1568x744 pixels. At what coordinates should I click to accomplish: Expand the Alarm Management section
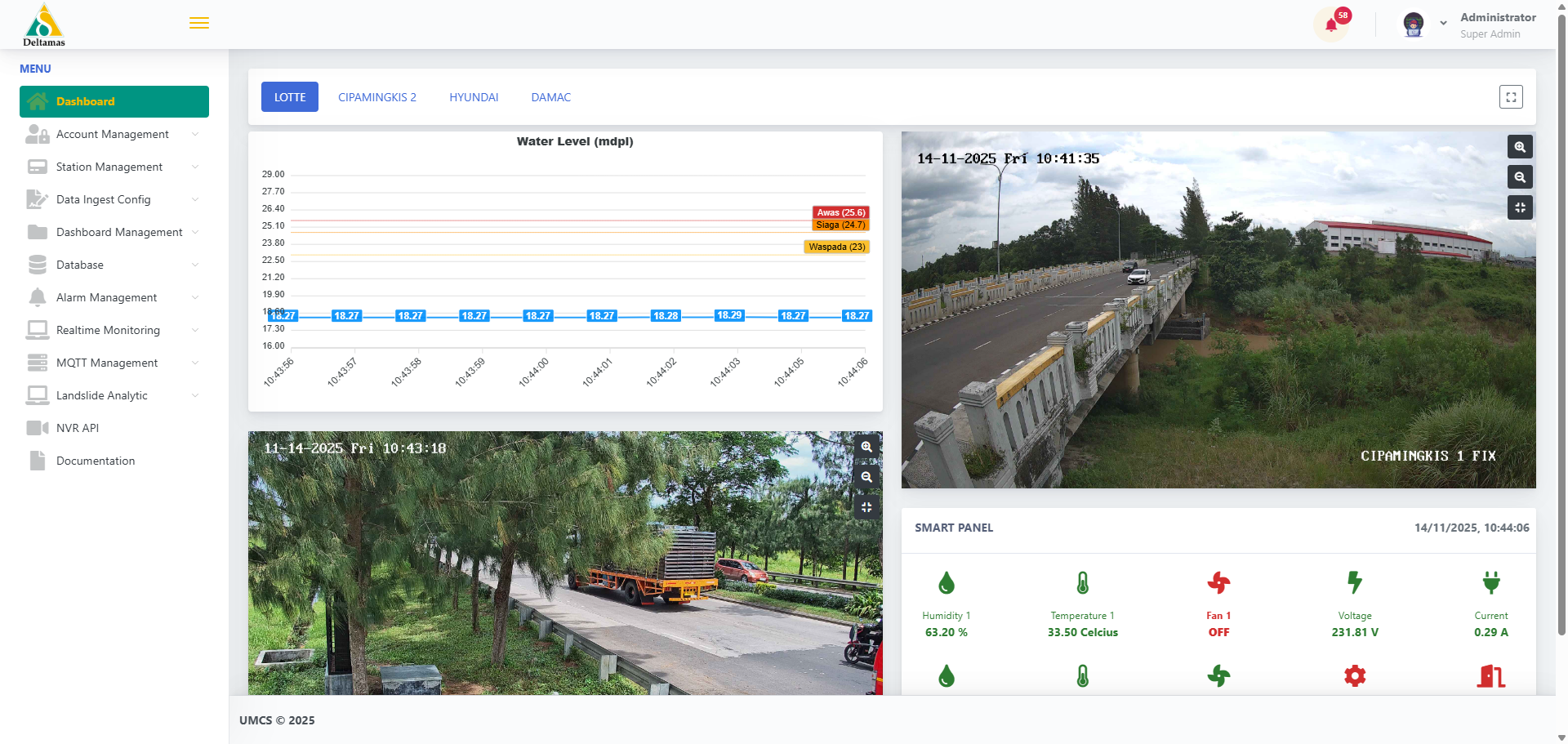106,297
